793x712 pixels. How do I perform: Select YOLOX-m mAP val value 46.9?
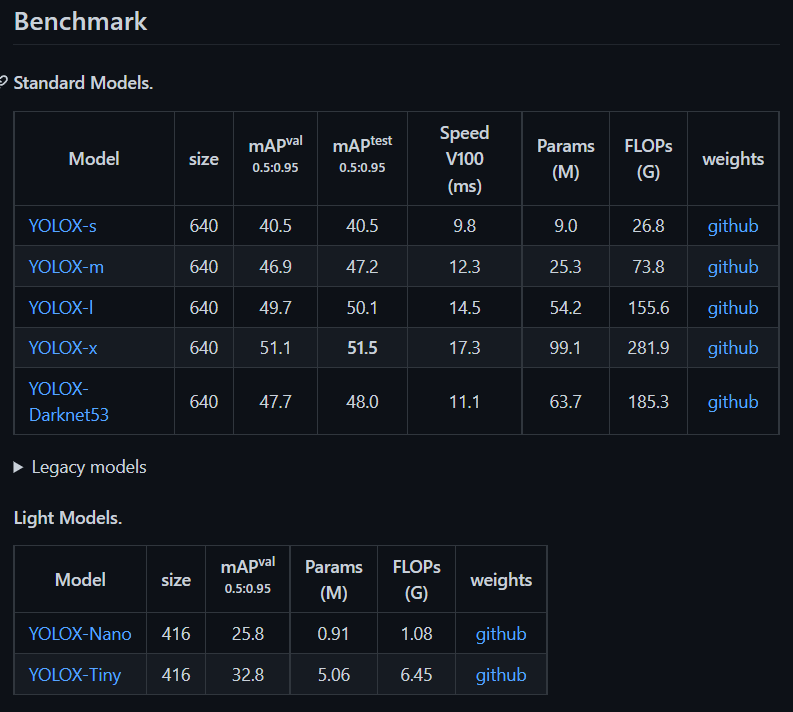pyautogui.click(x=275, y=266)
